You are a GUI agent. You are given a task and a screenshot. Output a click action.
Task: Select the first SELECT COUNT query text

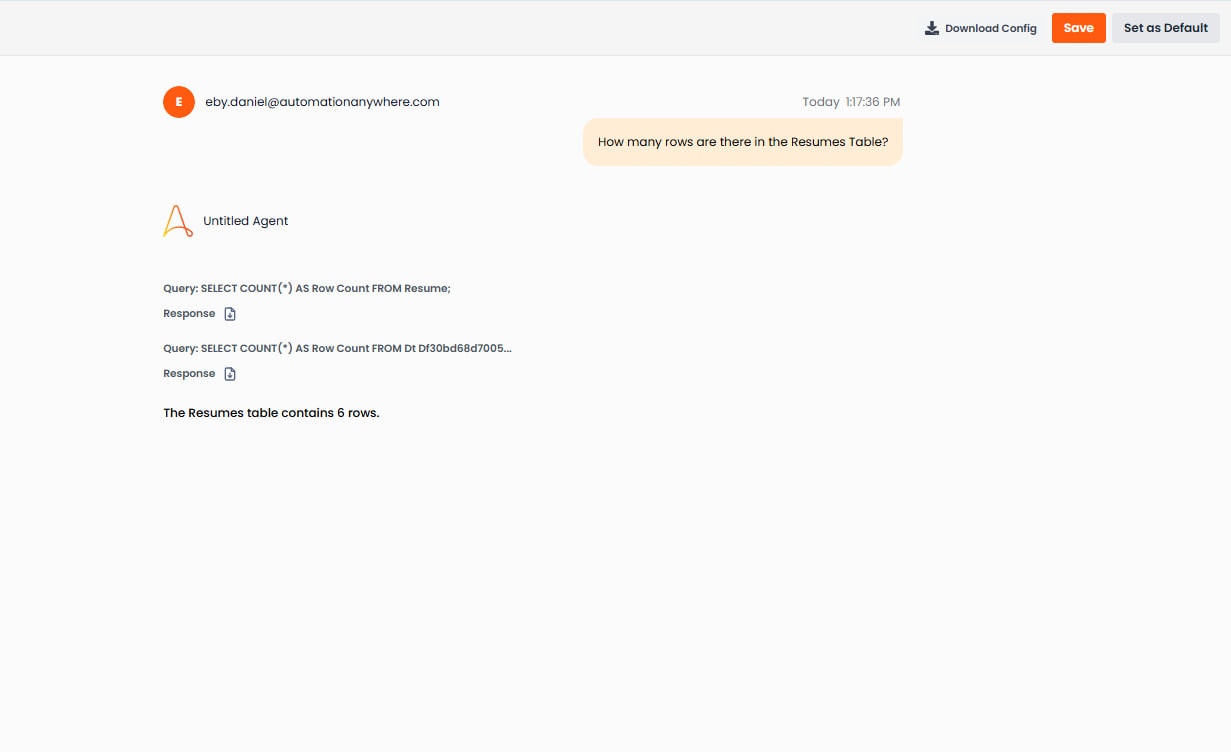[307, 288]
